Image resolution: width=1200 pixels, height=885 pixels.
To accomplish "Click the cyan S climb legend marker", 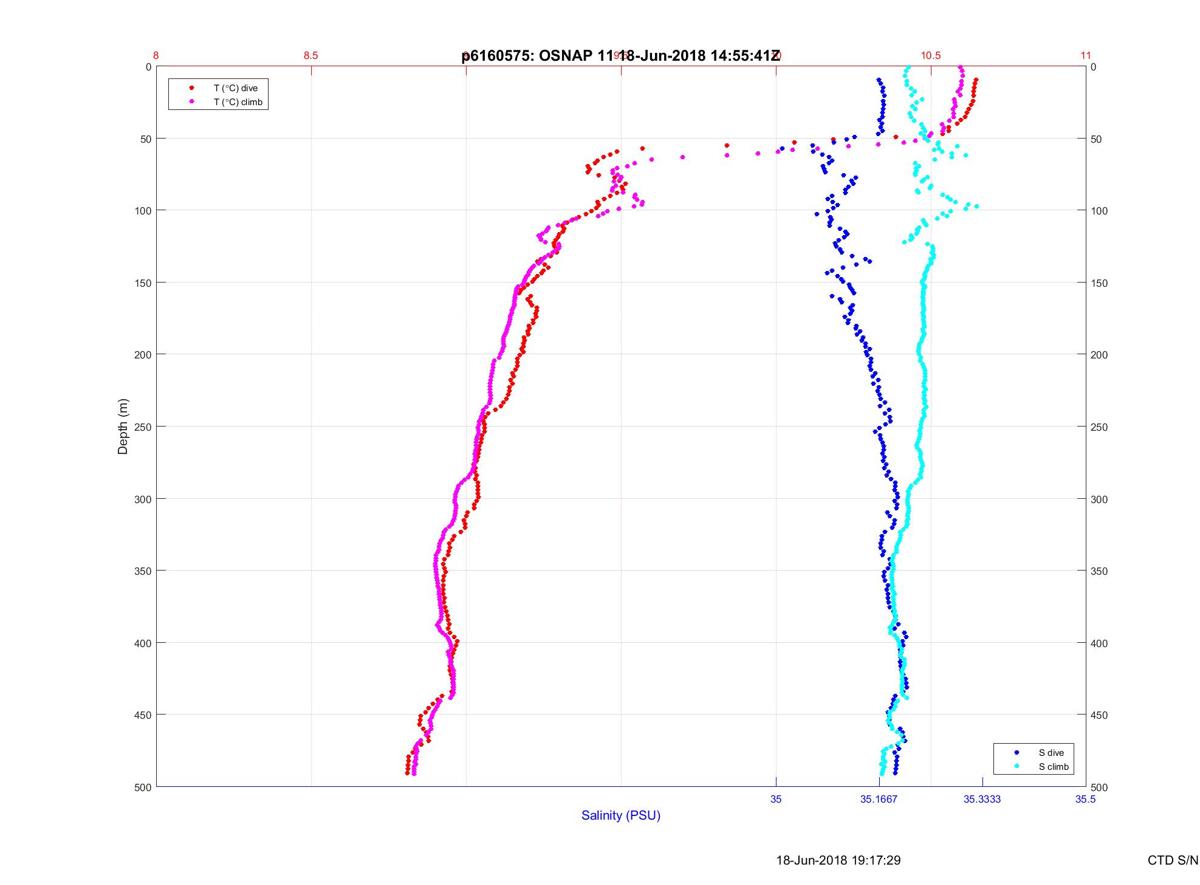I will coord(1017,766).
